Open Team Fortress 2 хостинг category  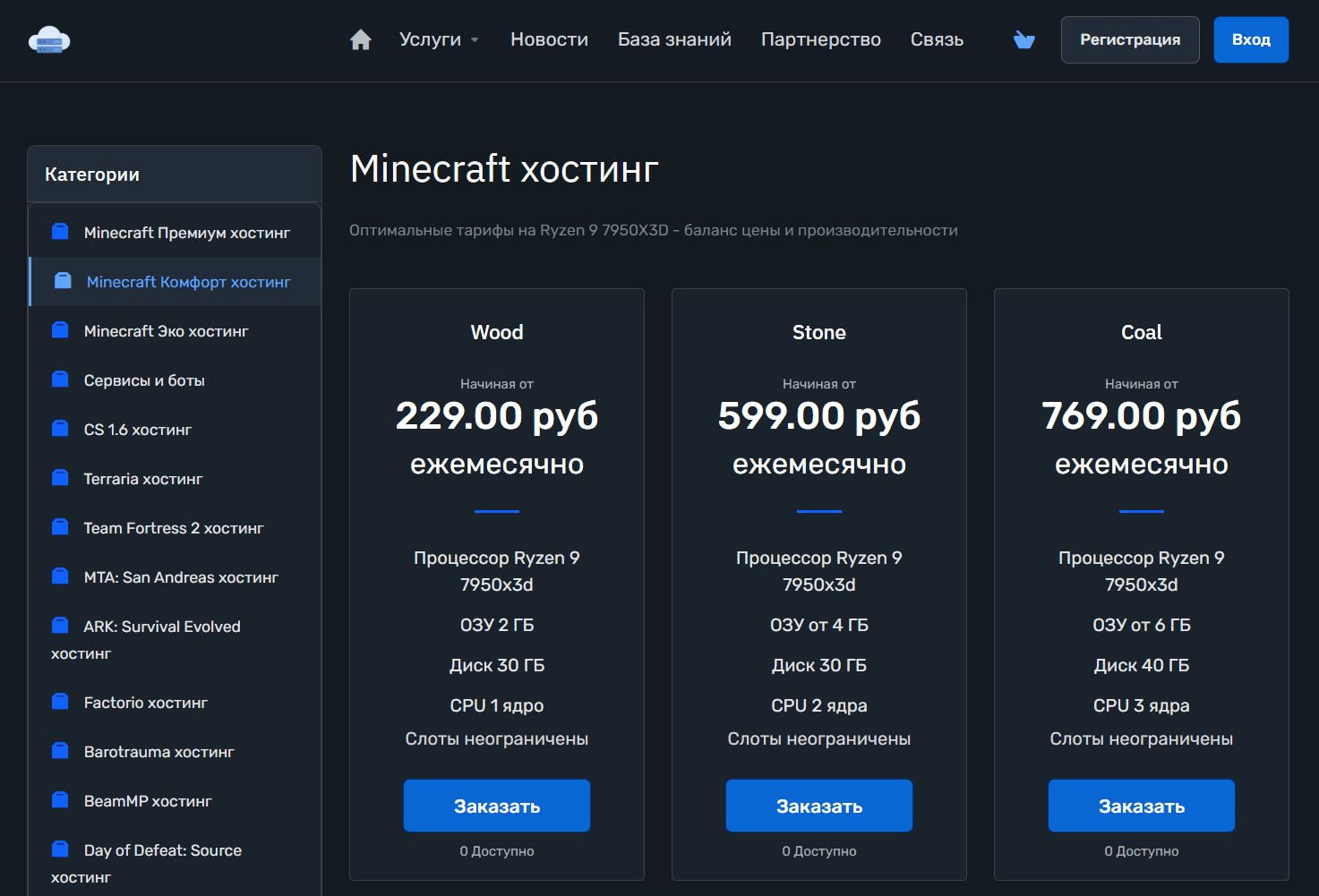pyautogui.click(x=175, y=528)
